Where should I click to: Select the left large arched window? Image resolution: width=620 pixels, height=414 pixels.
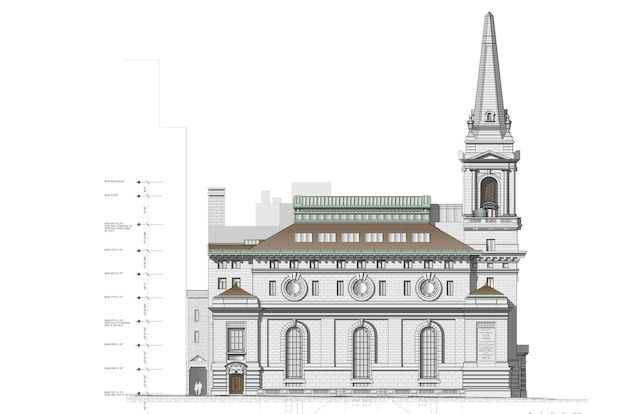(295, 352)
